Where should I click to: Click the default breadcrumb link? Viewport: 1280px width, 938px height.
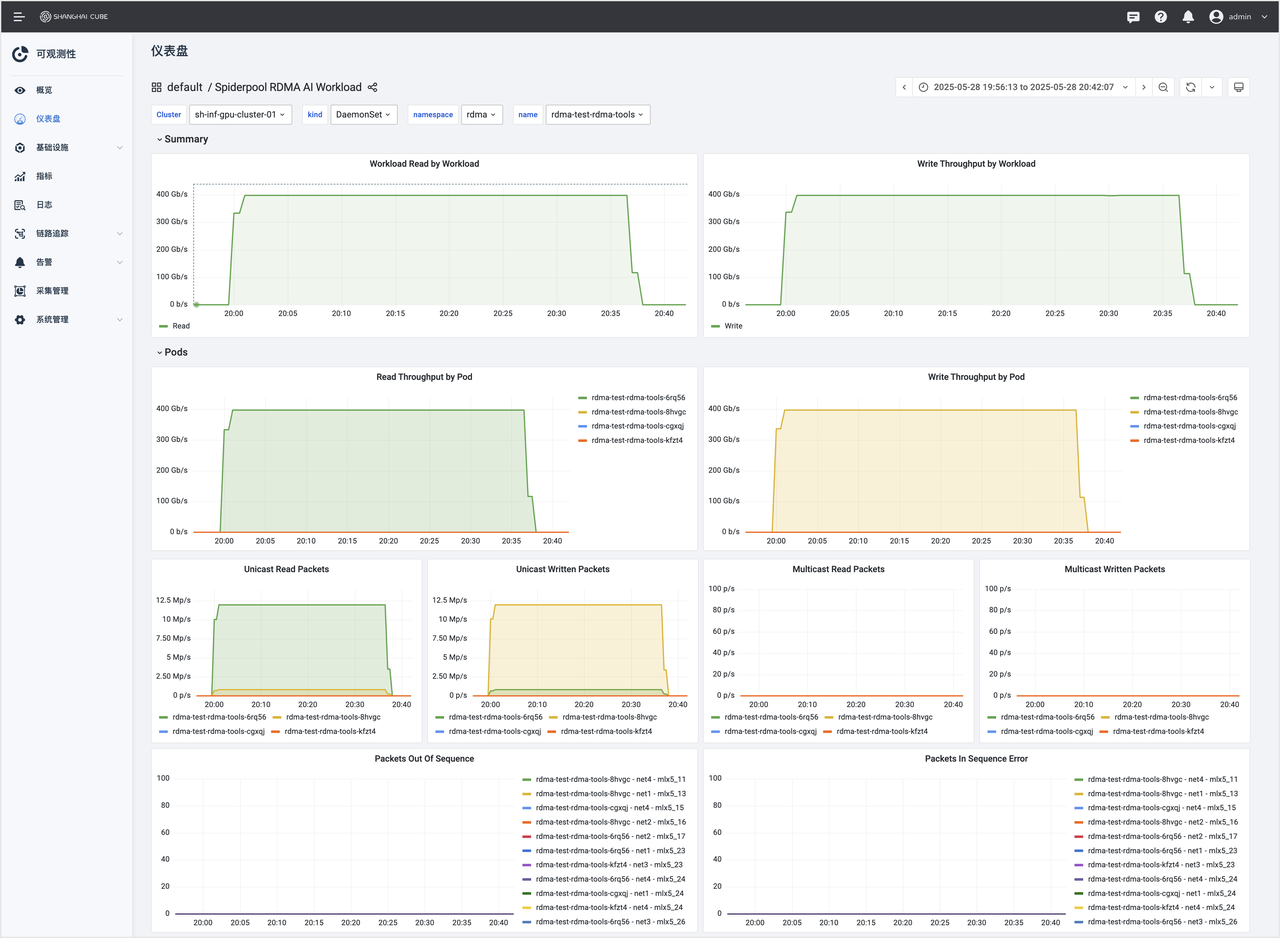point(184,87)
